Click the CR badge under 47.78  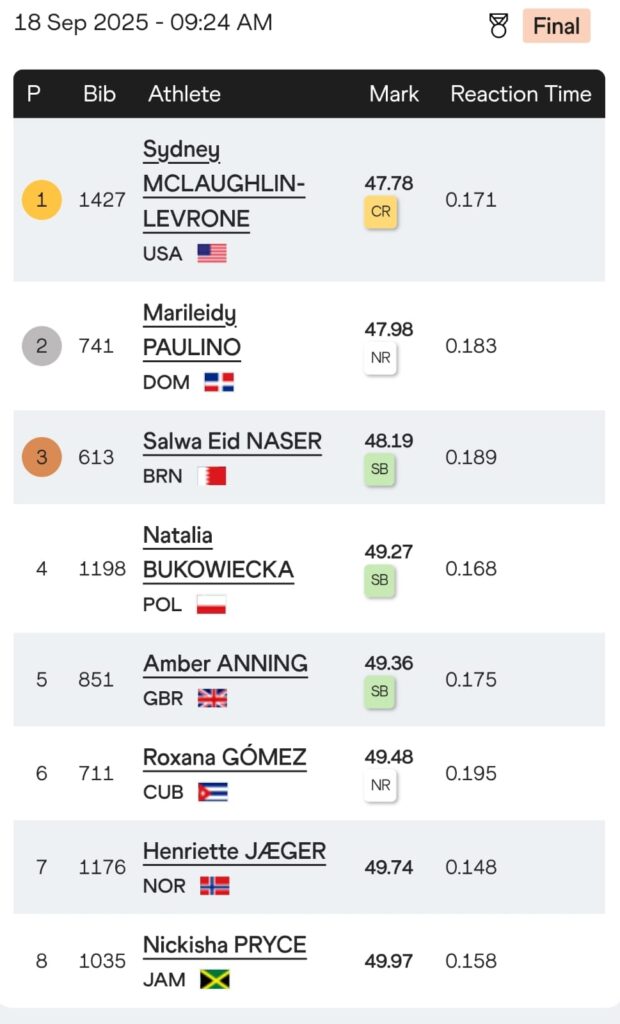coord(380,212)
